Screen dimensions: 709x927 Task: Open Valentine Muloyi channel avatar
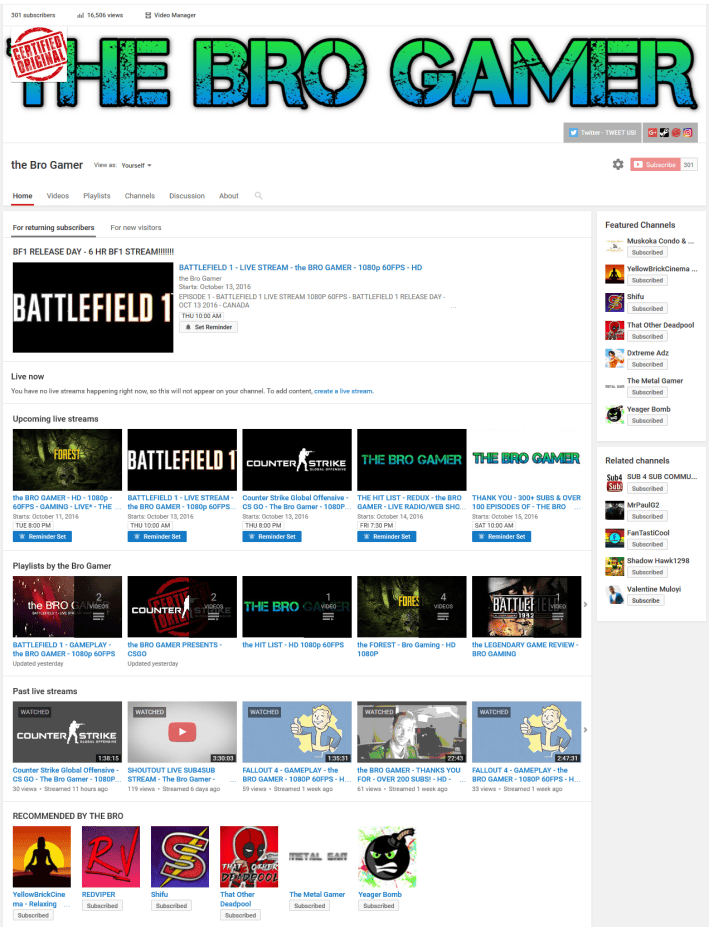point(614,594)
